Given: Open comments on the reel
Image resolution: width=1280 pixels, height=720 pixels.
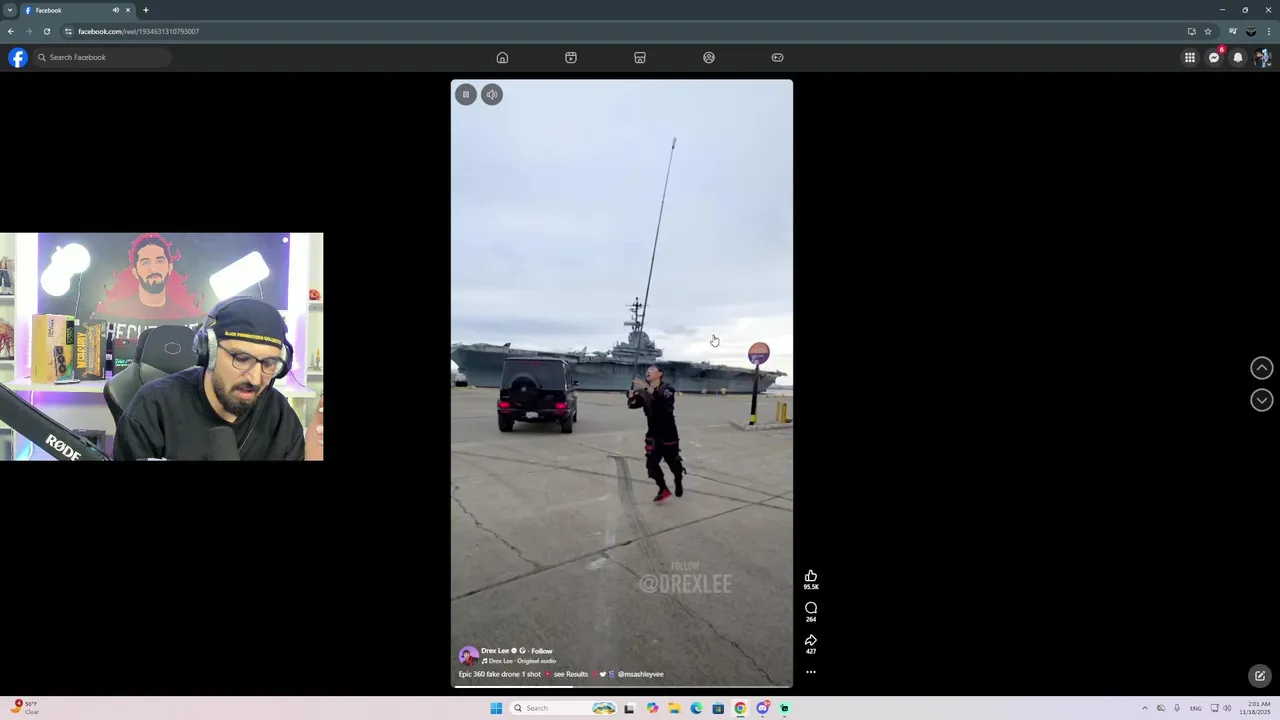Looking at the screenshot, I should (811, 608).
